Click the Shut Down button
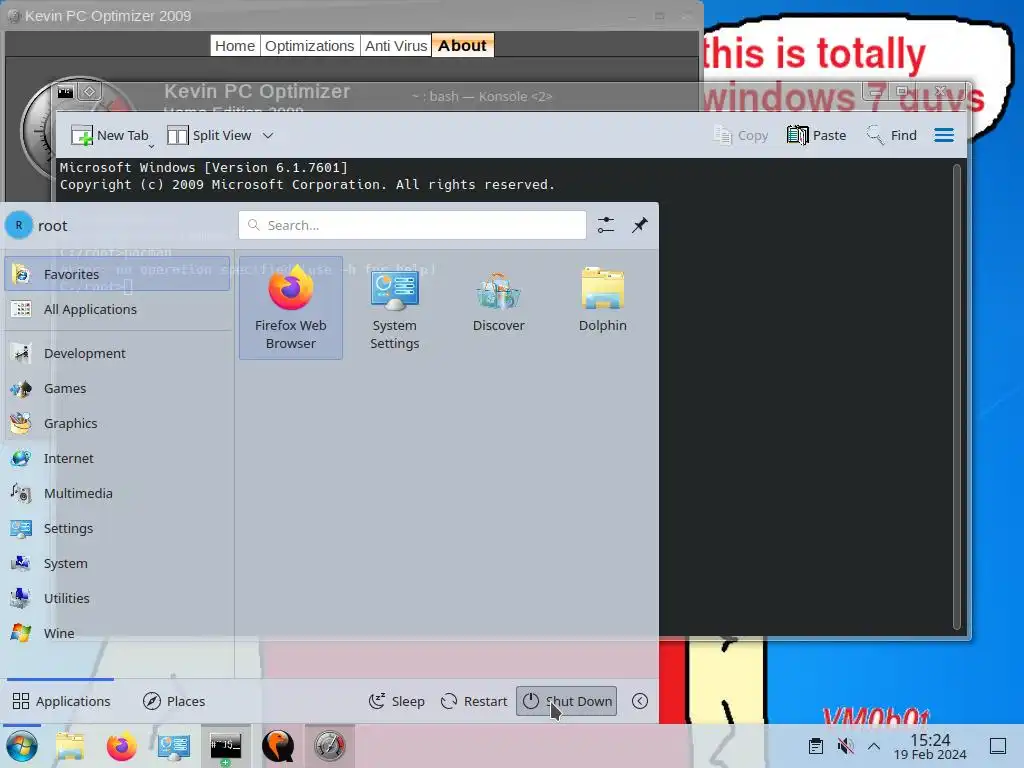Viewport: 1024px width, 768px height. pos(566,701)
